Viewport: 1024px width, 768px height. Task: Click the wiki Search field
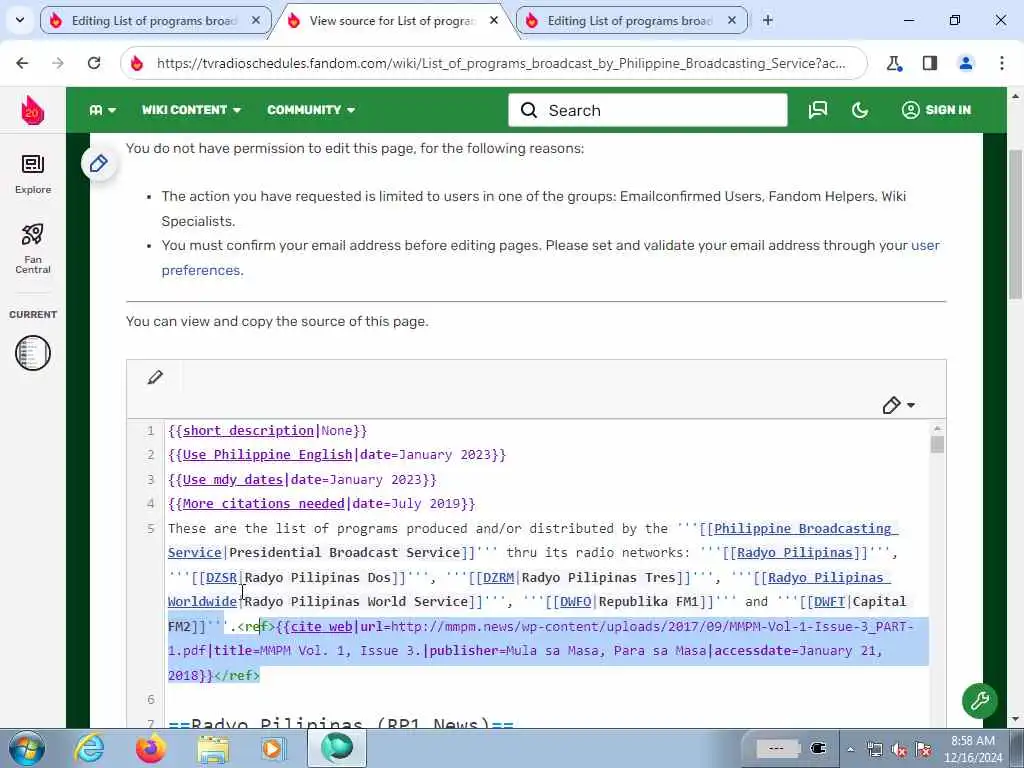[x=648, y=110]
